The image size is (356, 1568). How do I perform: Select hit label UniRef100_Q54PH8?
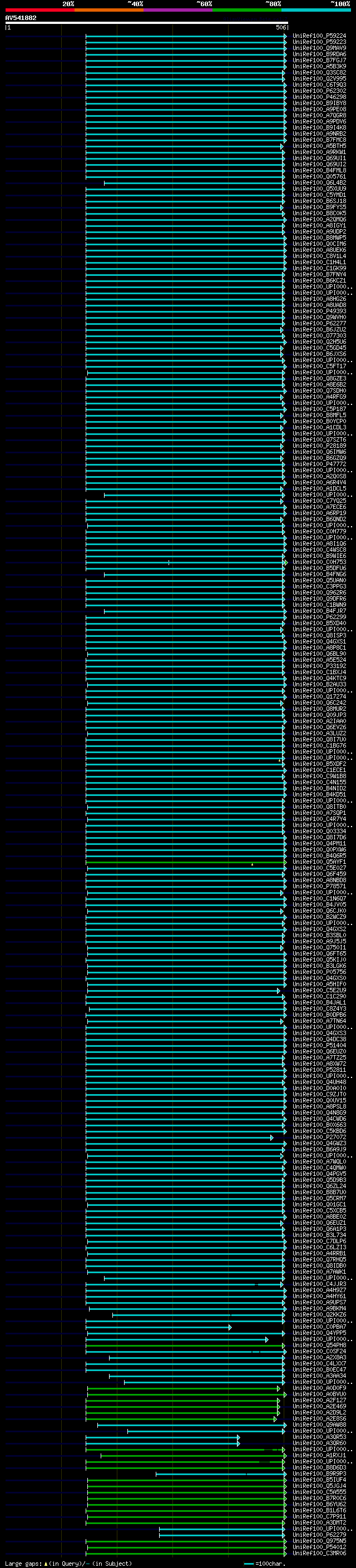click(319, 1346)
